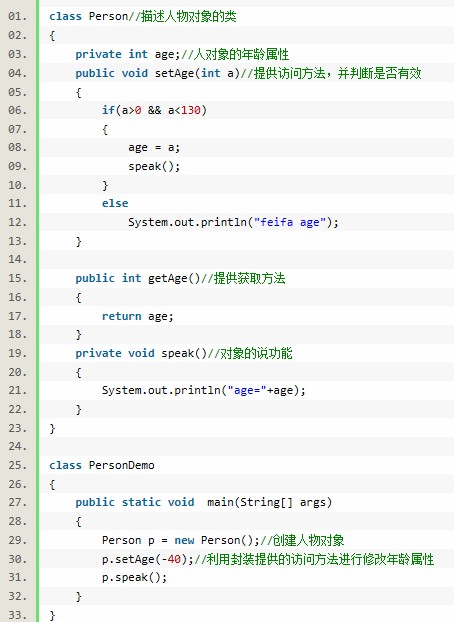Click the 'class PersonDemo' declaration
The image size is (454, 622).
pos(102,465)
